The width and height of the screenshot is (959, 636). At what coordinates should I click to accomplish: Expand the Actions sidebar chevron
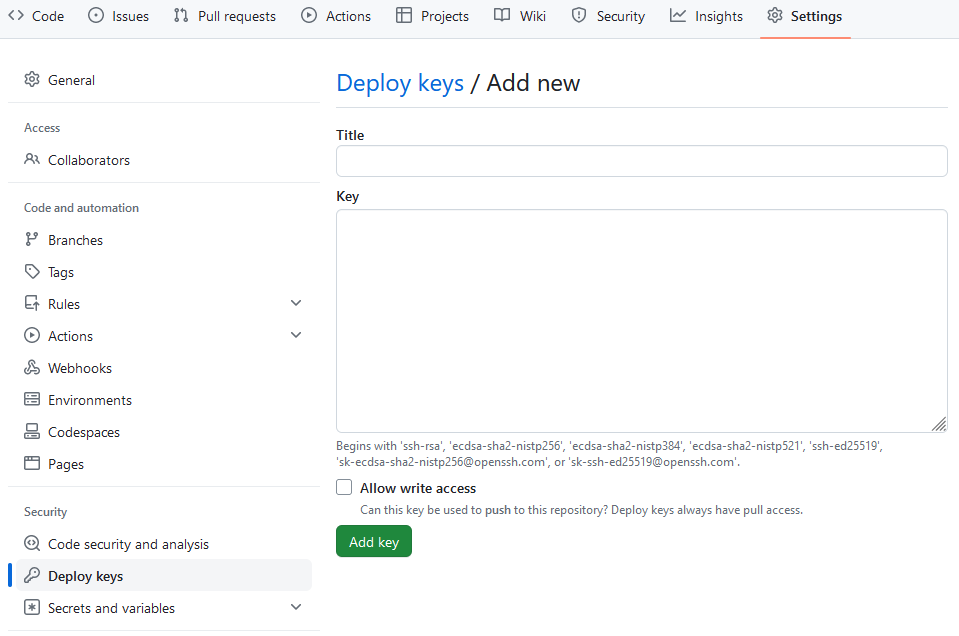(296, 334)
